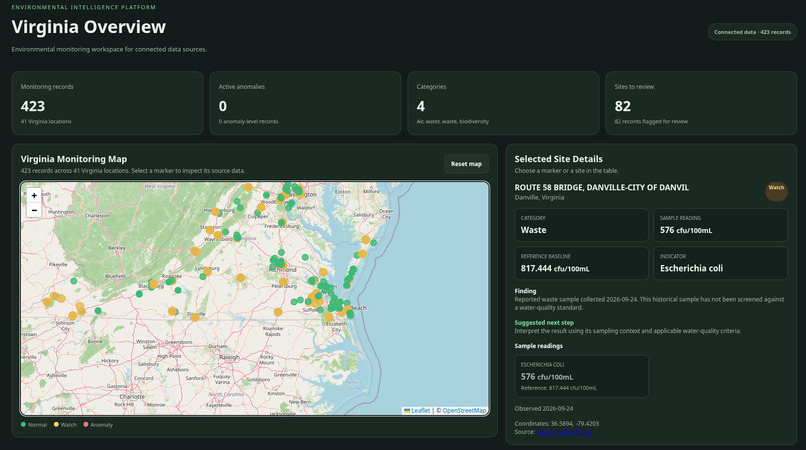The width and height of the screenshot is (806, 450).
Task: Click the Virginia Overview page title
Action: (x=88, y=27)
